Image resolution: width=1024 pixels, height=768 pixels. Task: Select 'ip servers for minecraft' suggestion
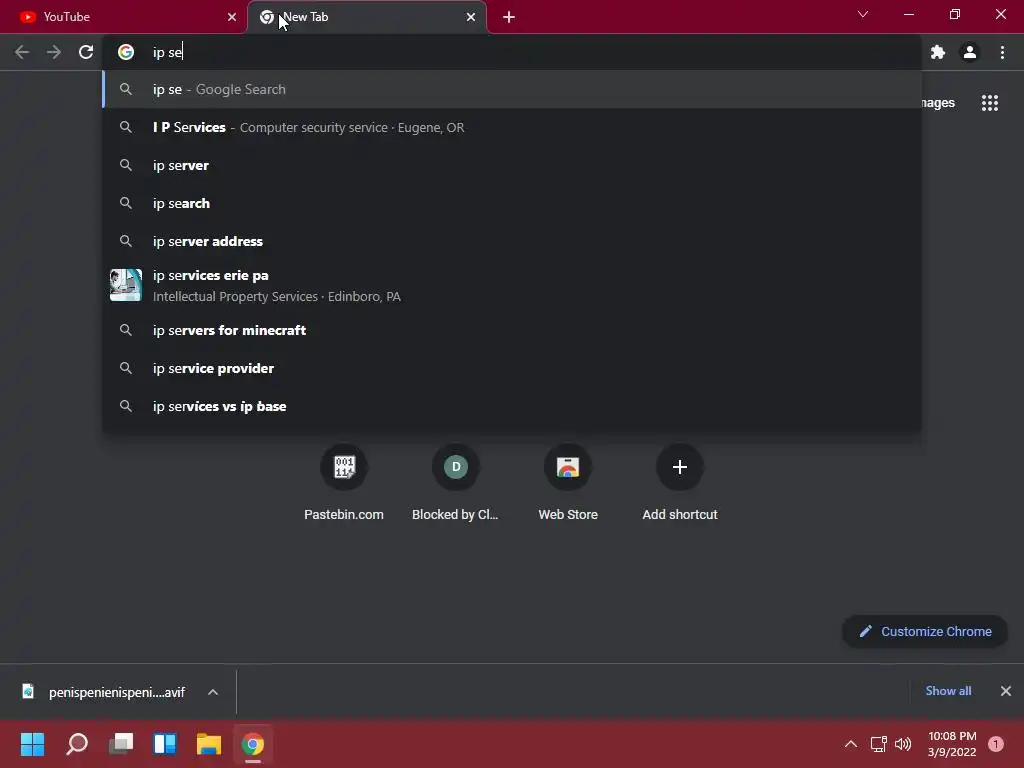pyautogui.click(x=512, y=330)
